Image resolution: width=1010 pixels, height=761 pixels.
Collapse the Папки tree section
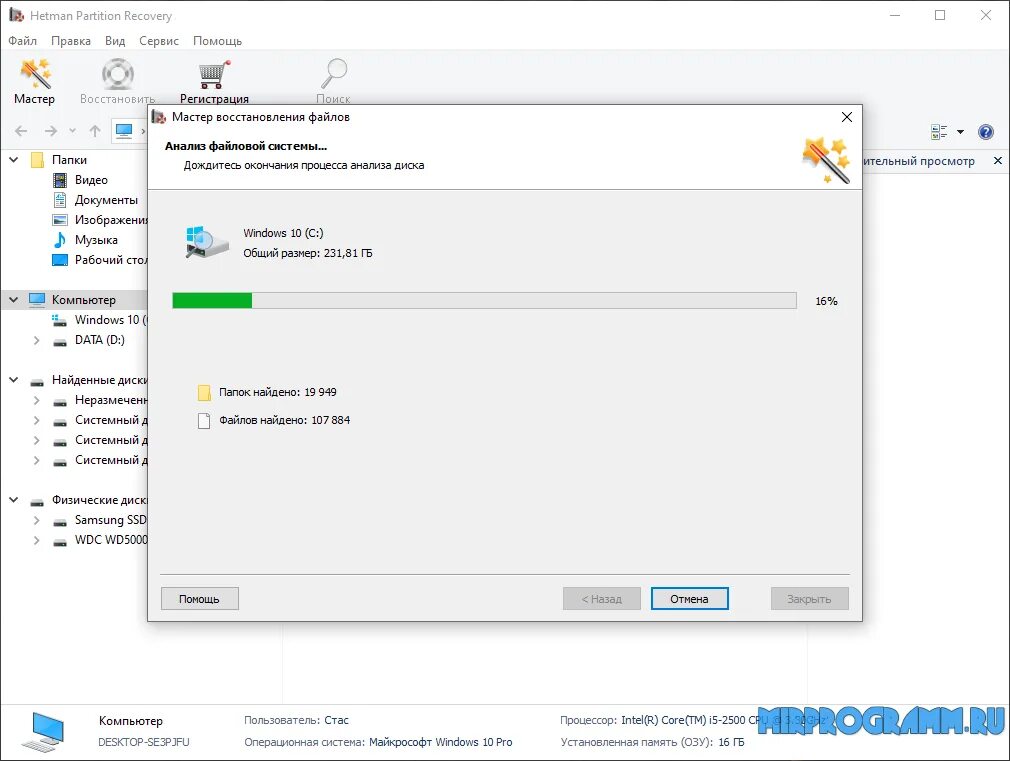click(14, 159)
